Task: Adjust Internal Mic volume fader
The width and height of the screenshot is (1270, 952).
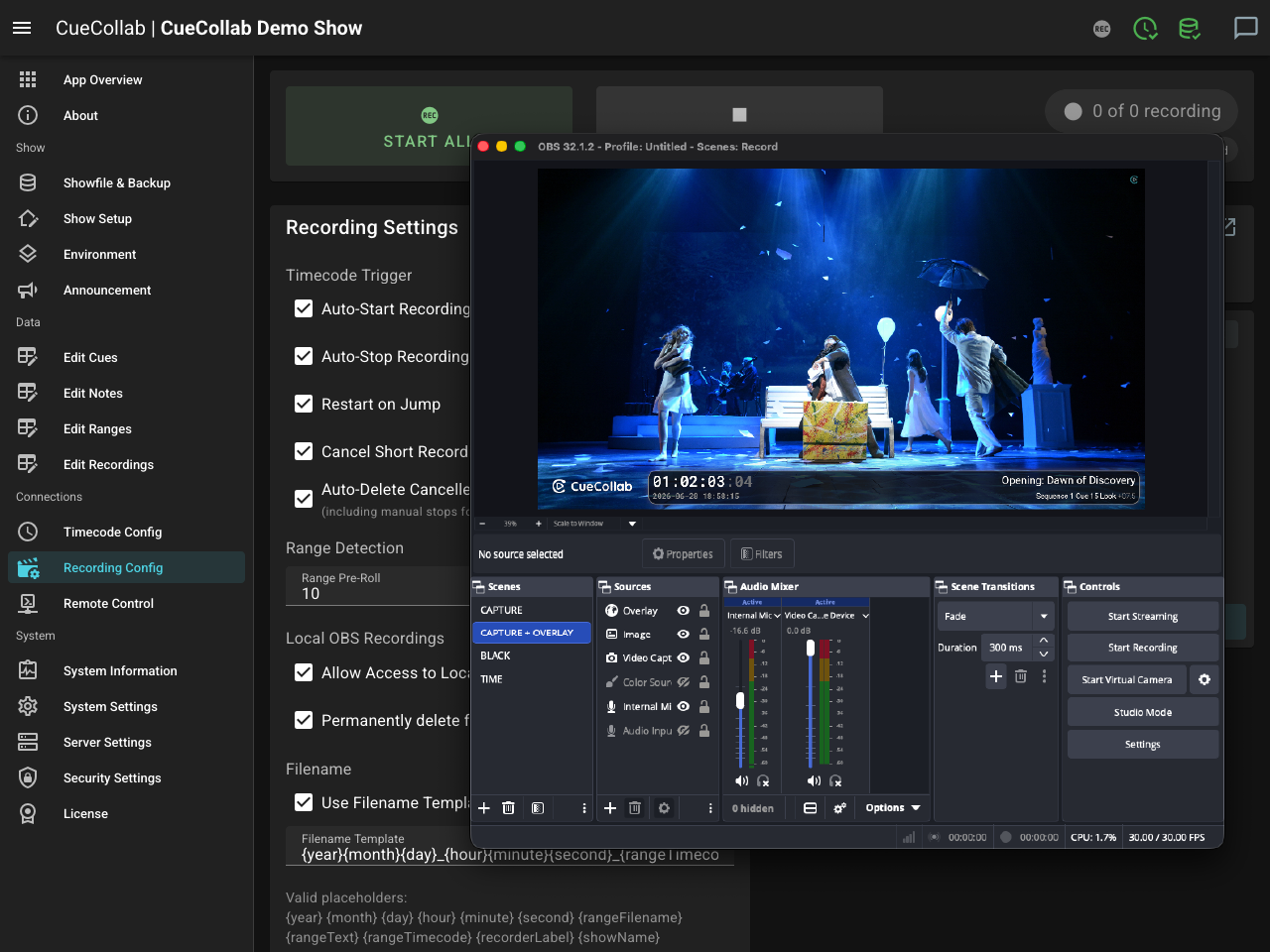Action: pos(740,700)
